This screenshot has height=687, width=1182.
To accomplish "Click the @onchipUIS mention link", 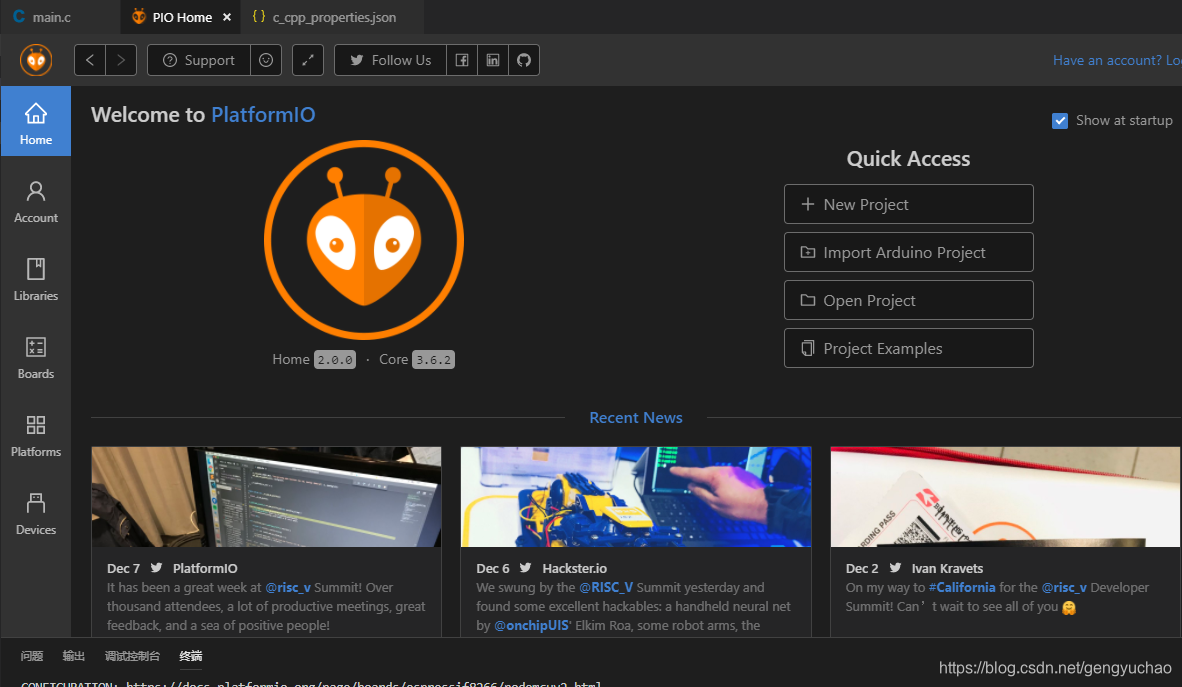I will tap(531, 625).
